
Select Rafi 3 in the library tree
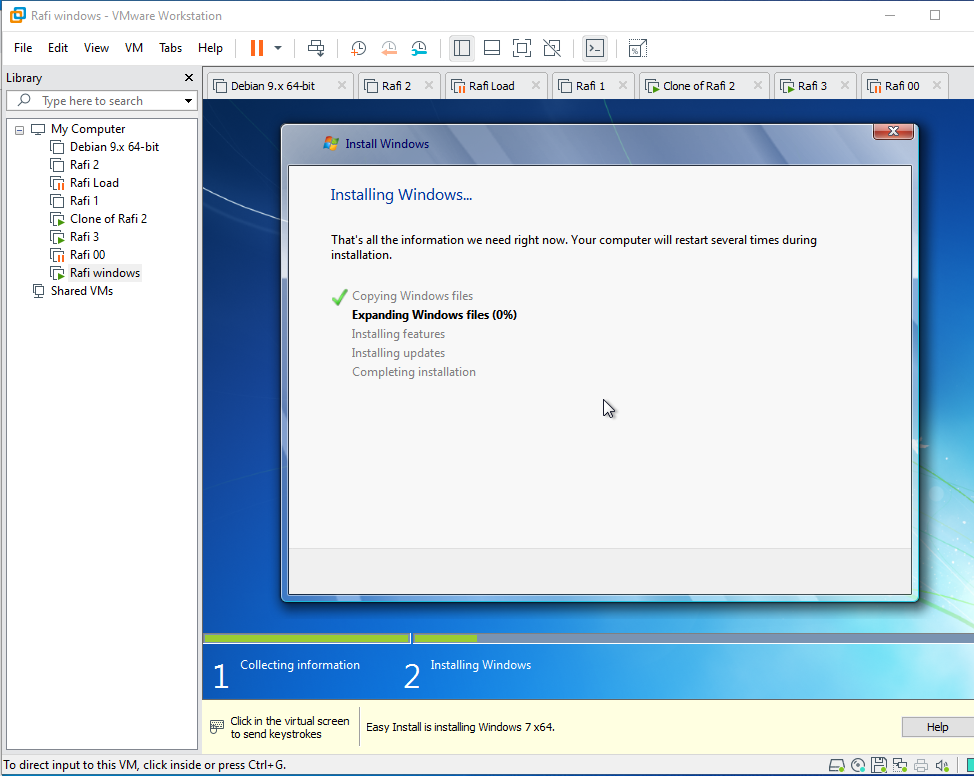74,237
